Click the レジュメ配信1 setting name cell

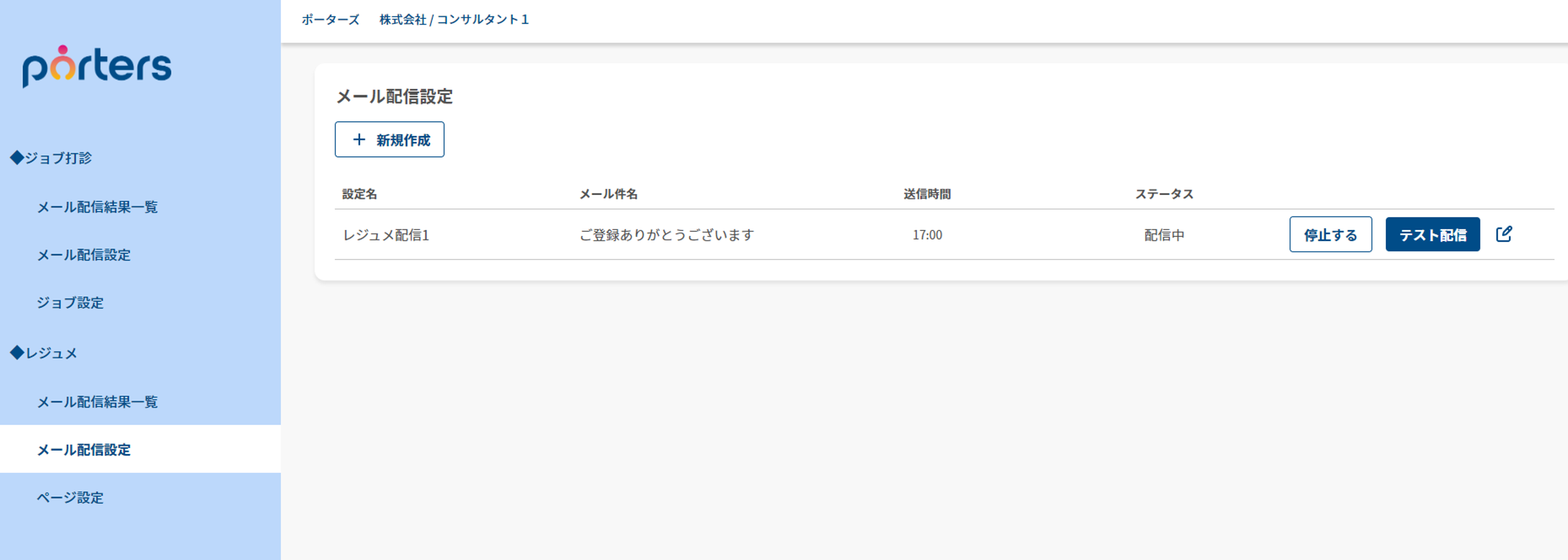[x=386, y=235]
